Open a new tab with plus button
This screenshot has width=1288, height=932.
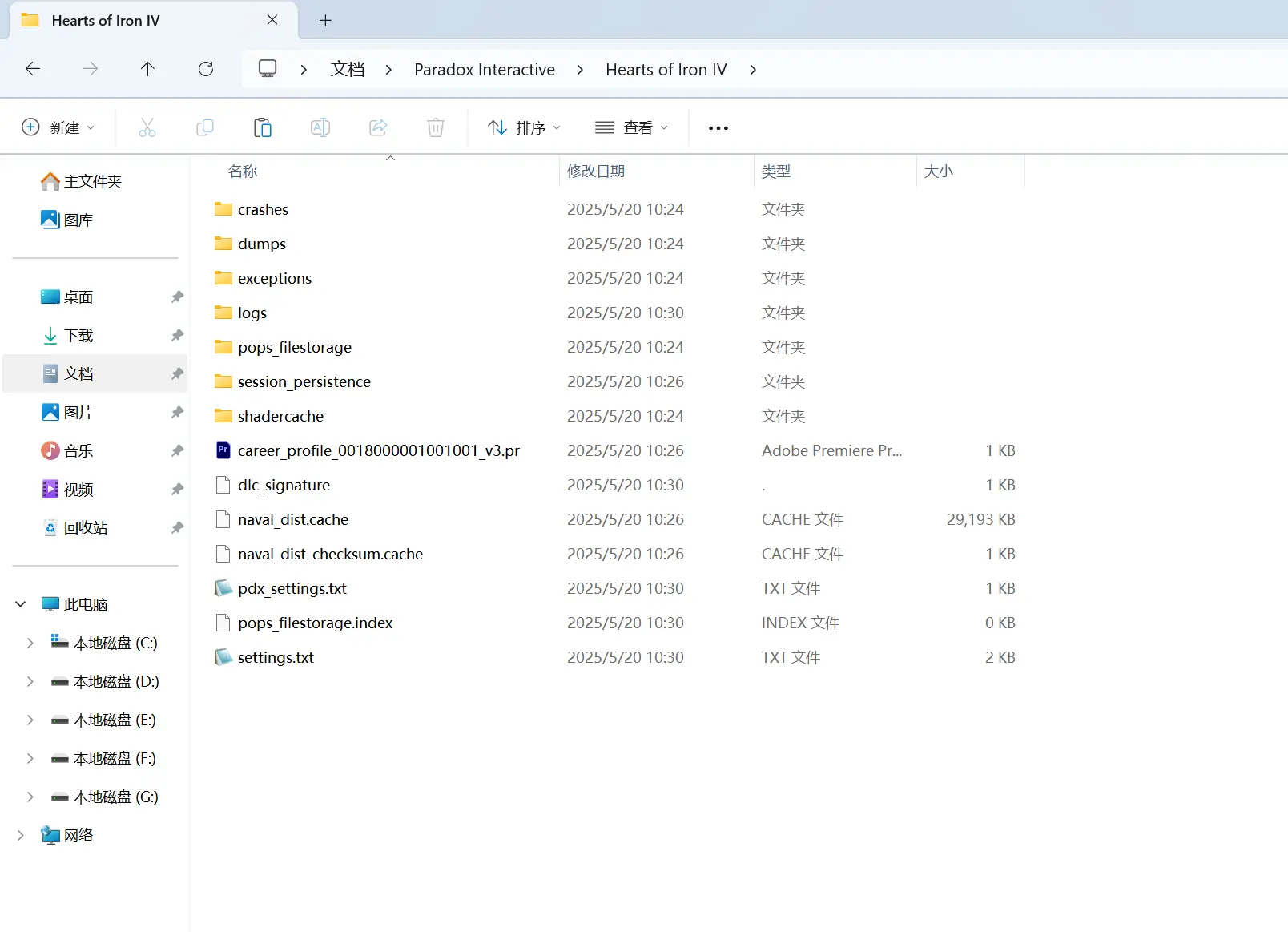point(324,20)
